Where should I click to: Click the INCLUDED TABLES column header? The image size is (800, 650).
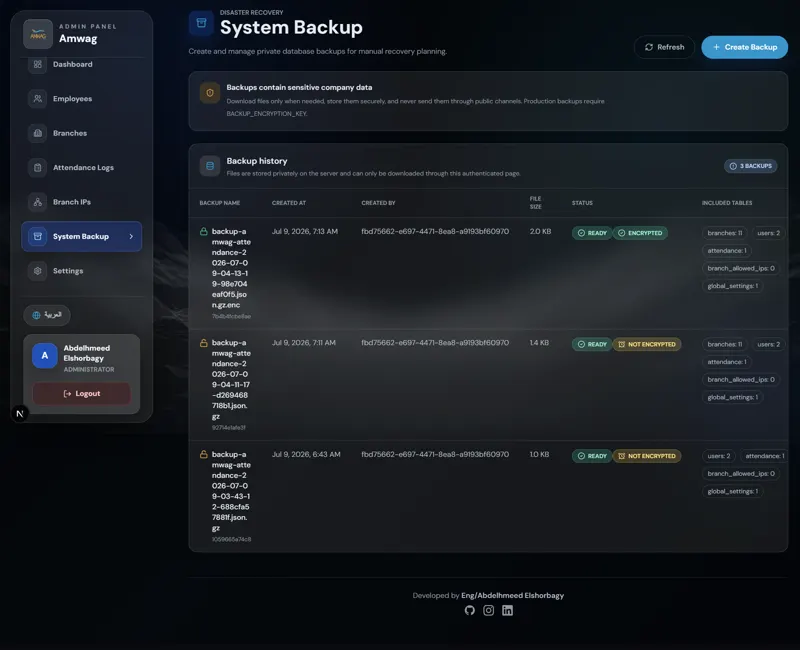click(x=727, y=203)
